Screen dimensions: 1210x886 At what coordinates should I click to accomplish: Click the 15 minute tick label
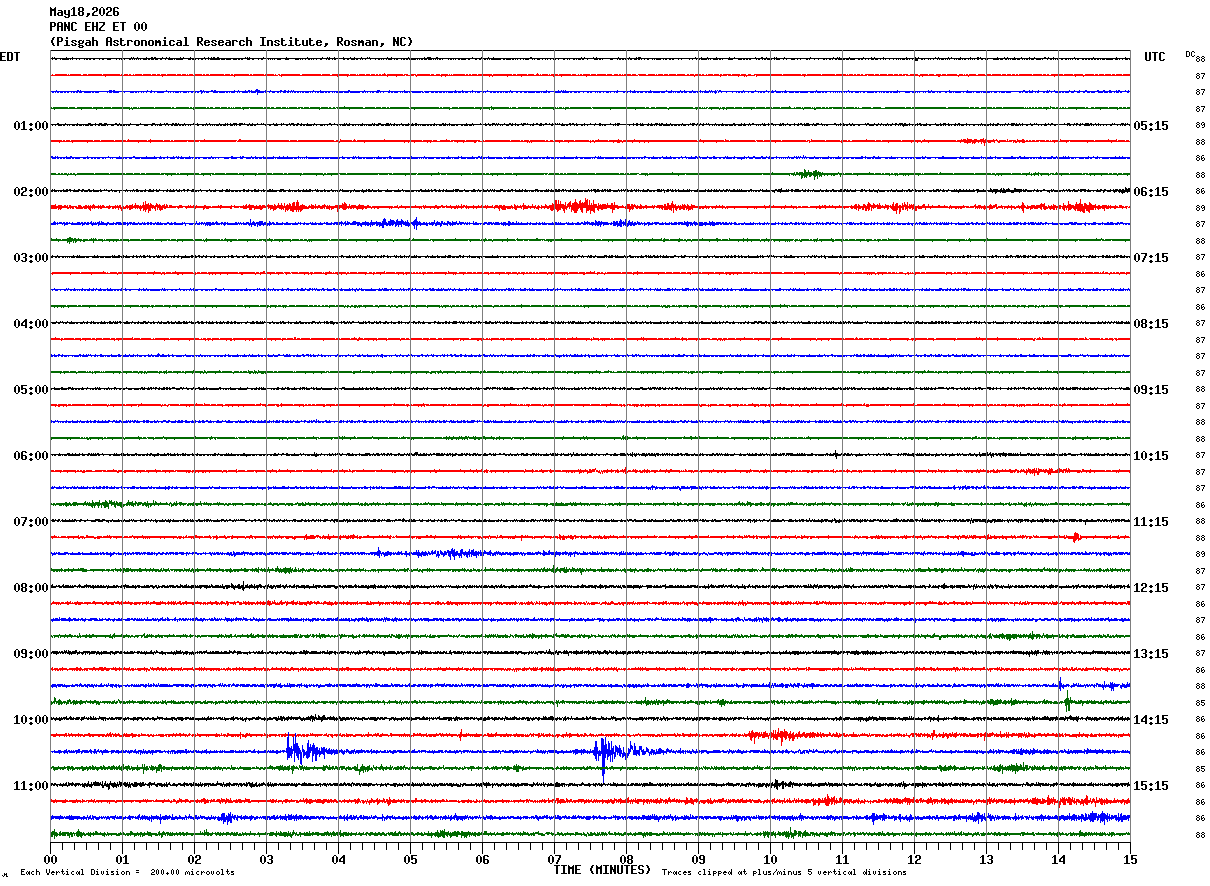[1130, 859]
